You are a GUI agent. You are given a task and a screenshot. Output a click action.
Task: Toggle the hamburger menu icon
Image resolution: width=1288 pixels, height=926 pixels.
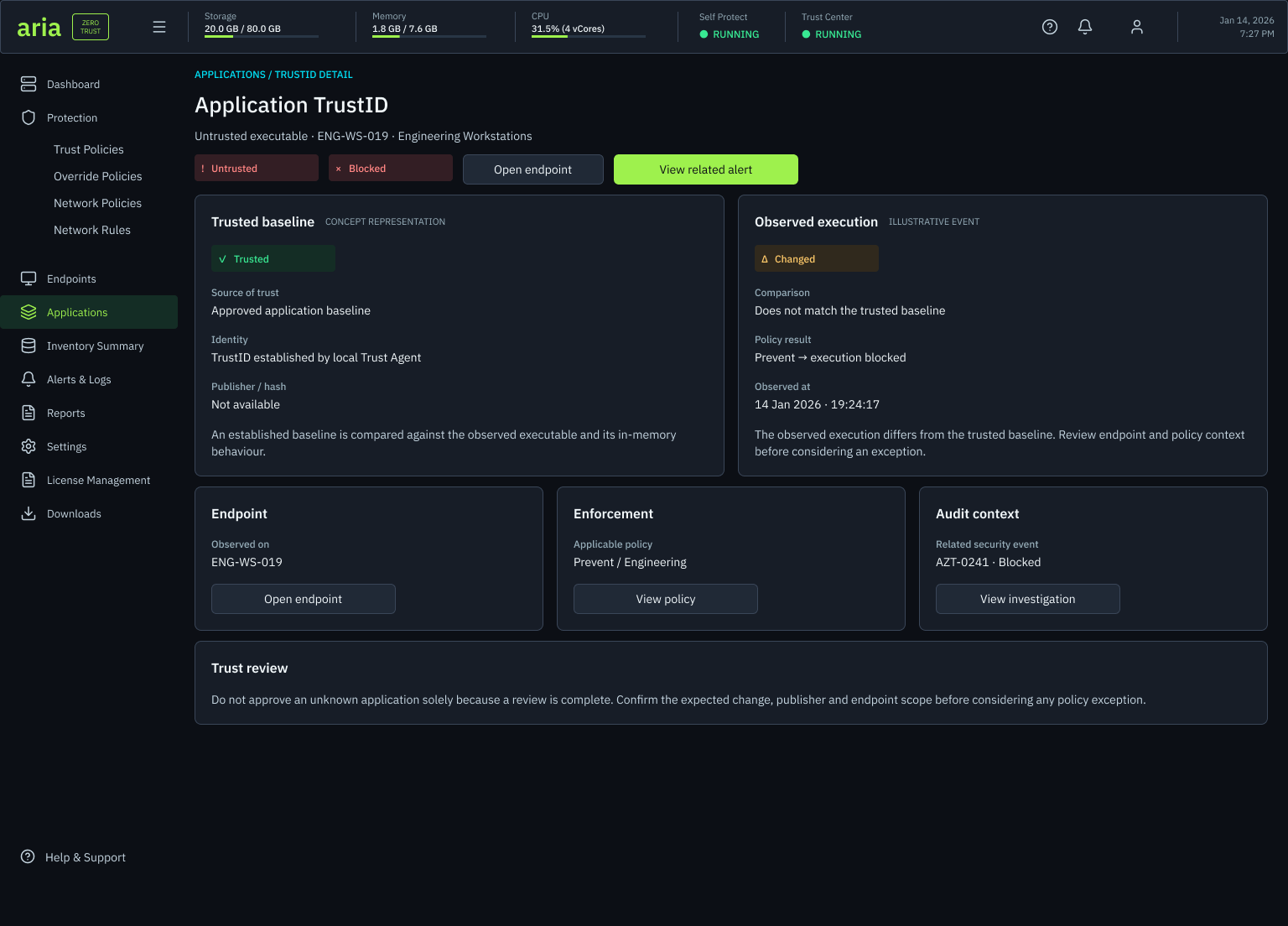click(159, 27)
